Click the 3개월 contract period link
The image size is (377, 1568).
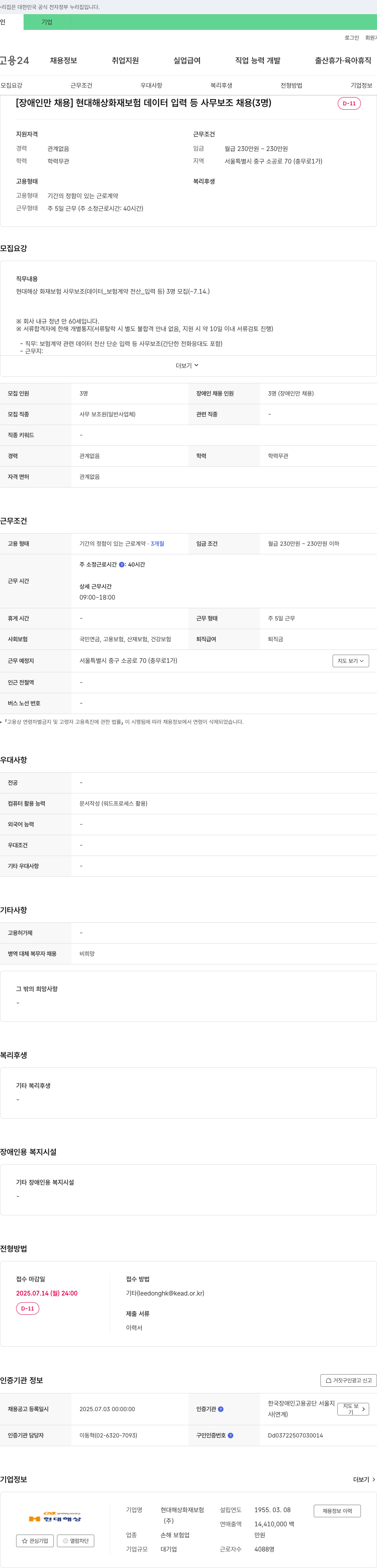pos(157,543)
